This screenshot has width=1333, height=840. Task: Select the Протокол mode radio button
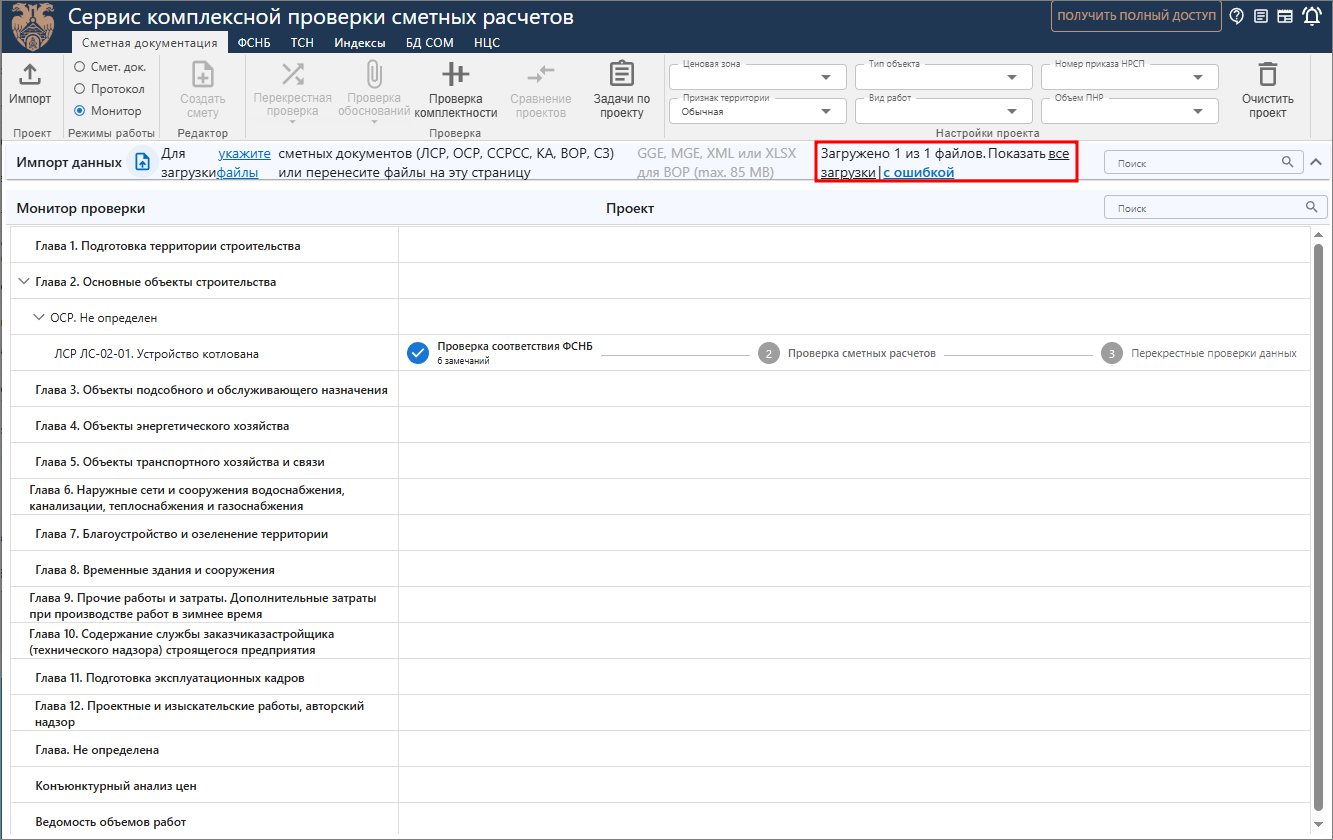80,89
